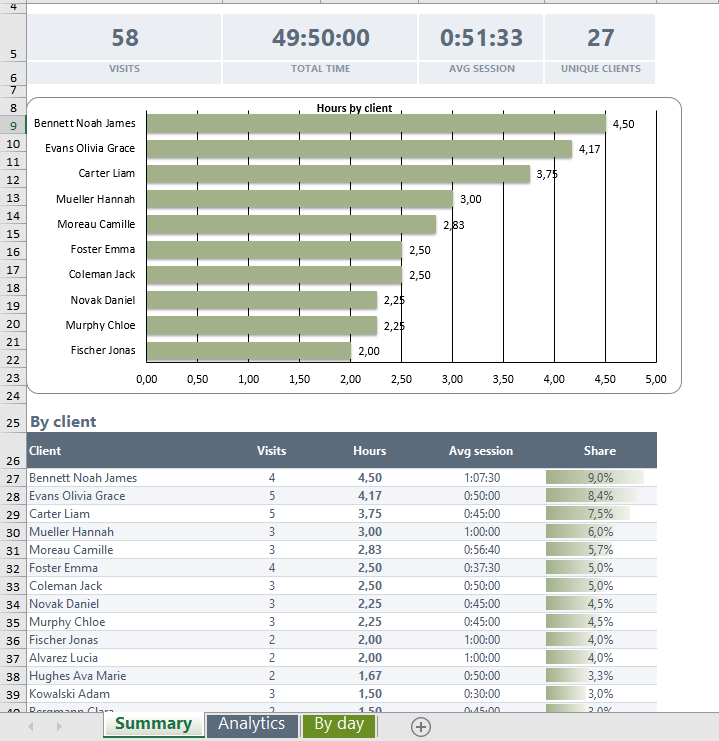Click the AVG SESSION label cell
Viewport: 719px width, 741px height.
click(x=481, y=72)
